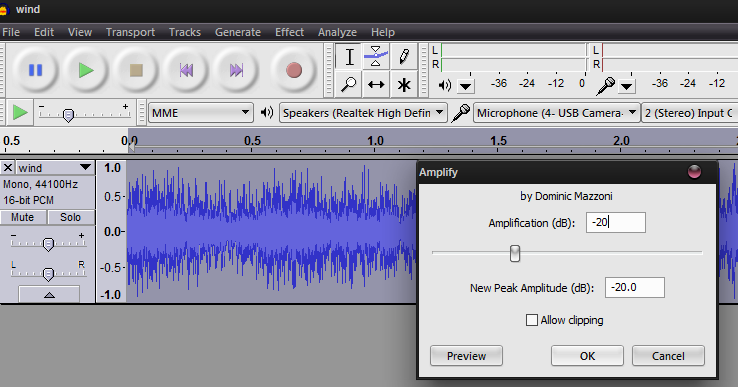
Task: Click microphone icon beside input device
Action: click(x=460, y=113)
